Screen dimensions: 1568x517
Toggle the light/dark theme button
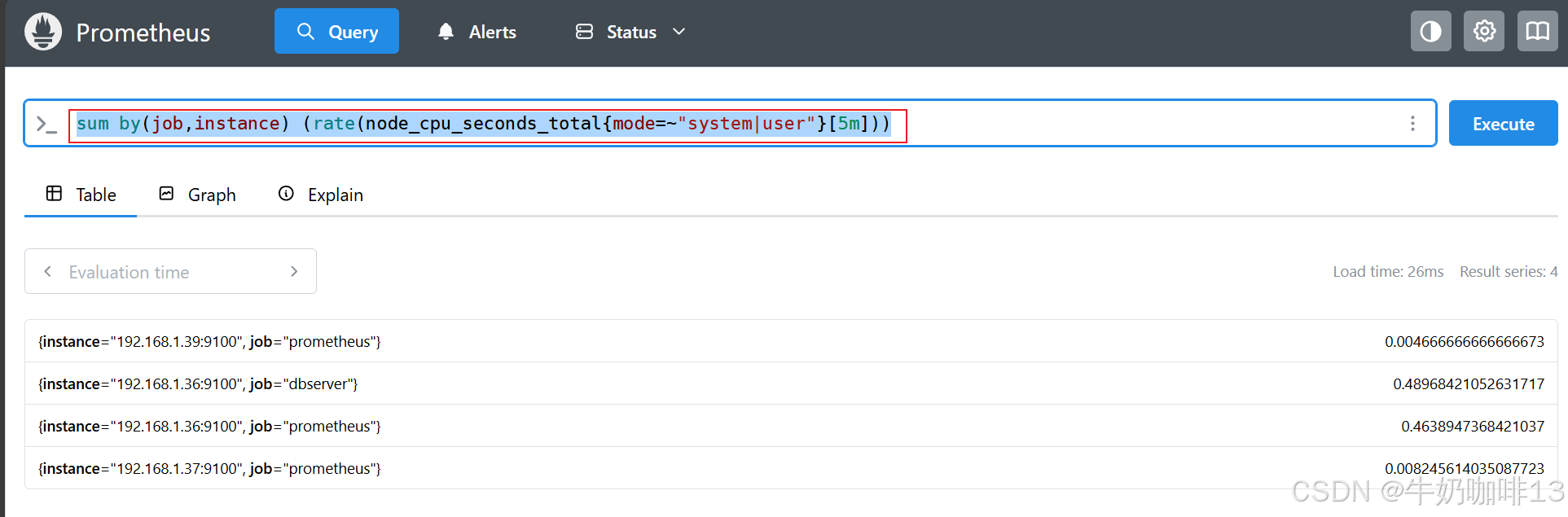(1431, 31)
